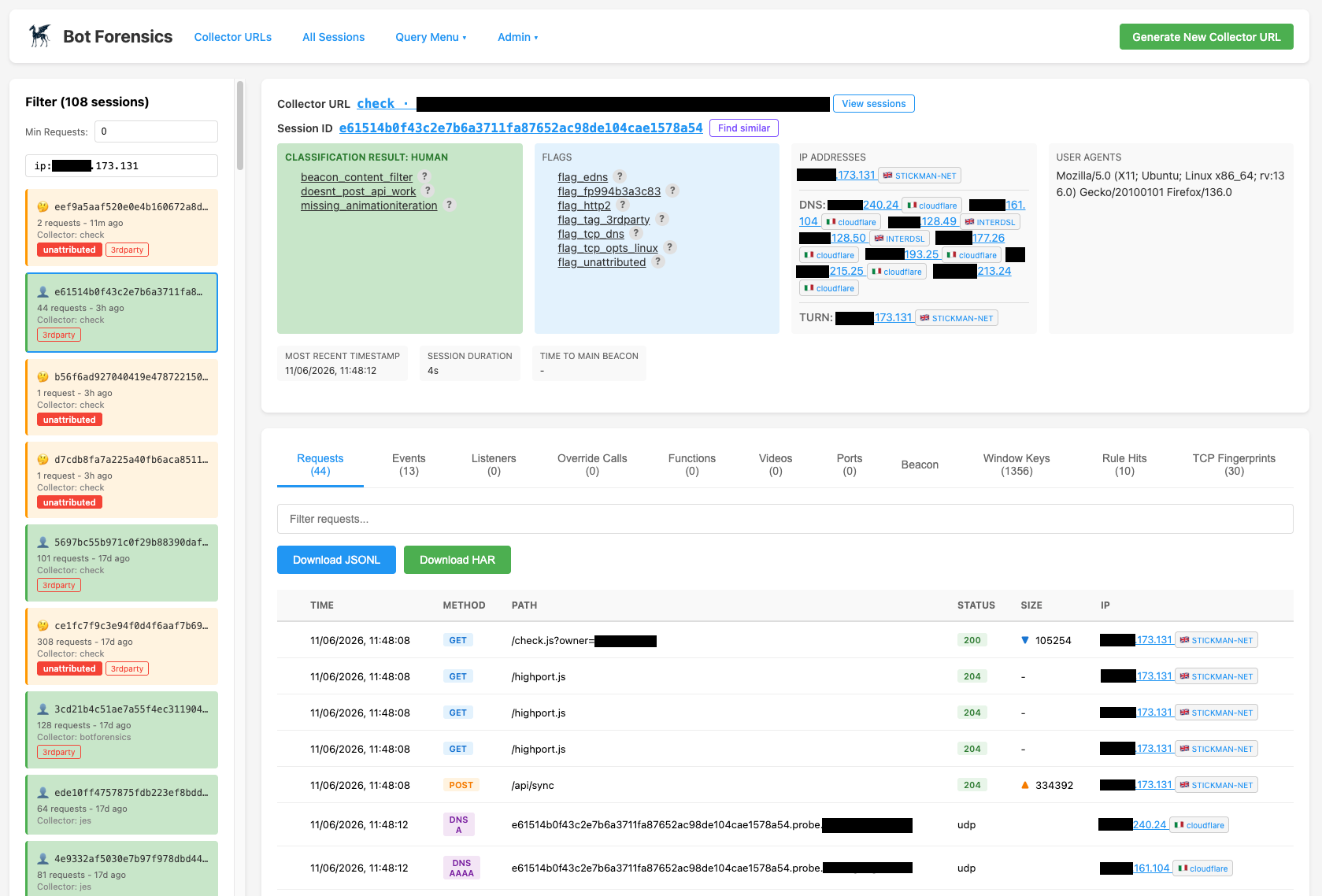
Task: Click help icon beside flag_unattributed
Action: 658,261
